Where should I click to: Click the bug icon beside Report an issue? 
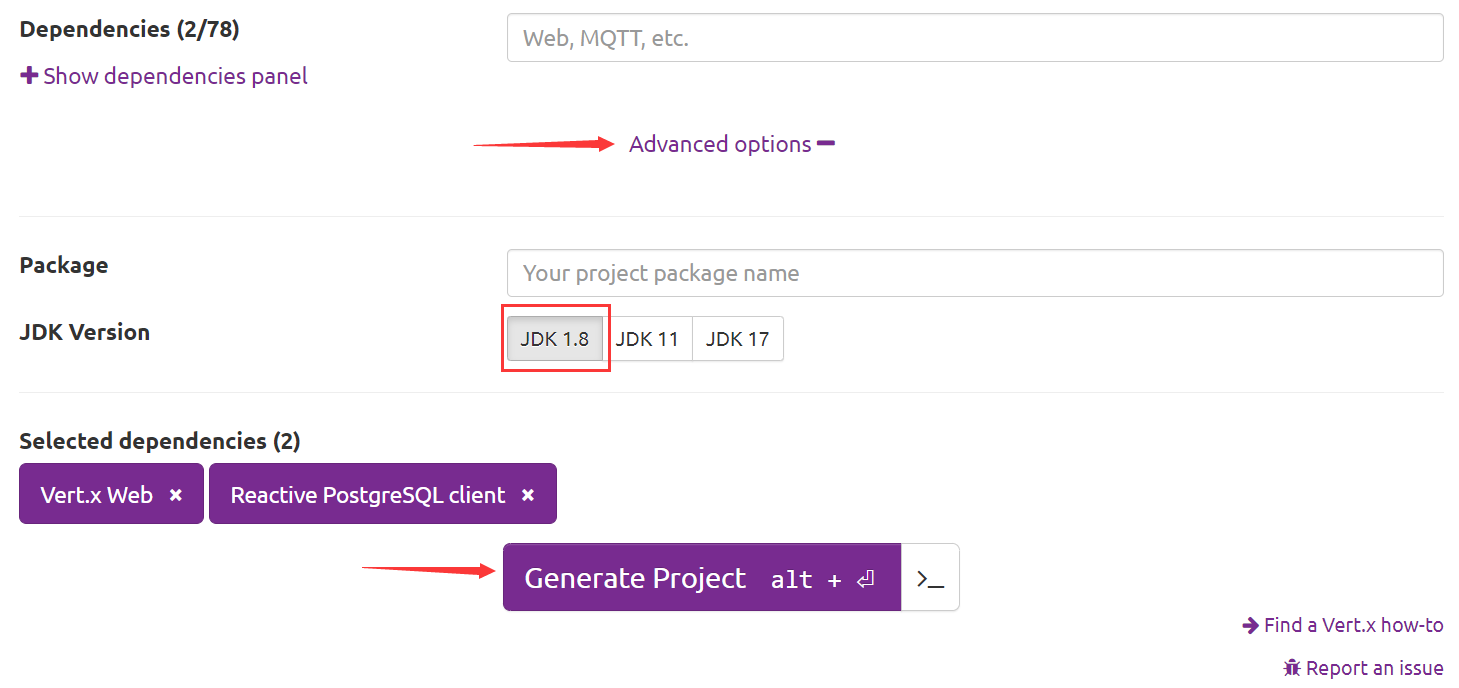(x=1292, y=668)
